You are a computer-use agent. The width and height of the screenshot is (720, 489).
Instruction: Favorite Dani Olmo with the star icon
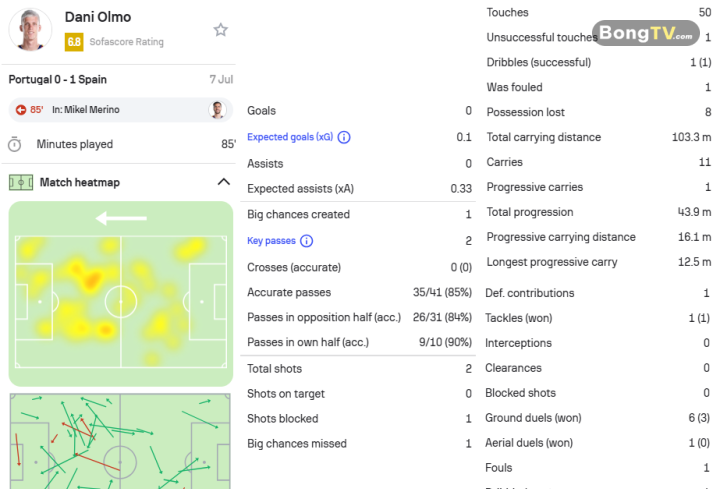pos(221,30)
